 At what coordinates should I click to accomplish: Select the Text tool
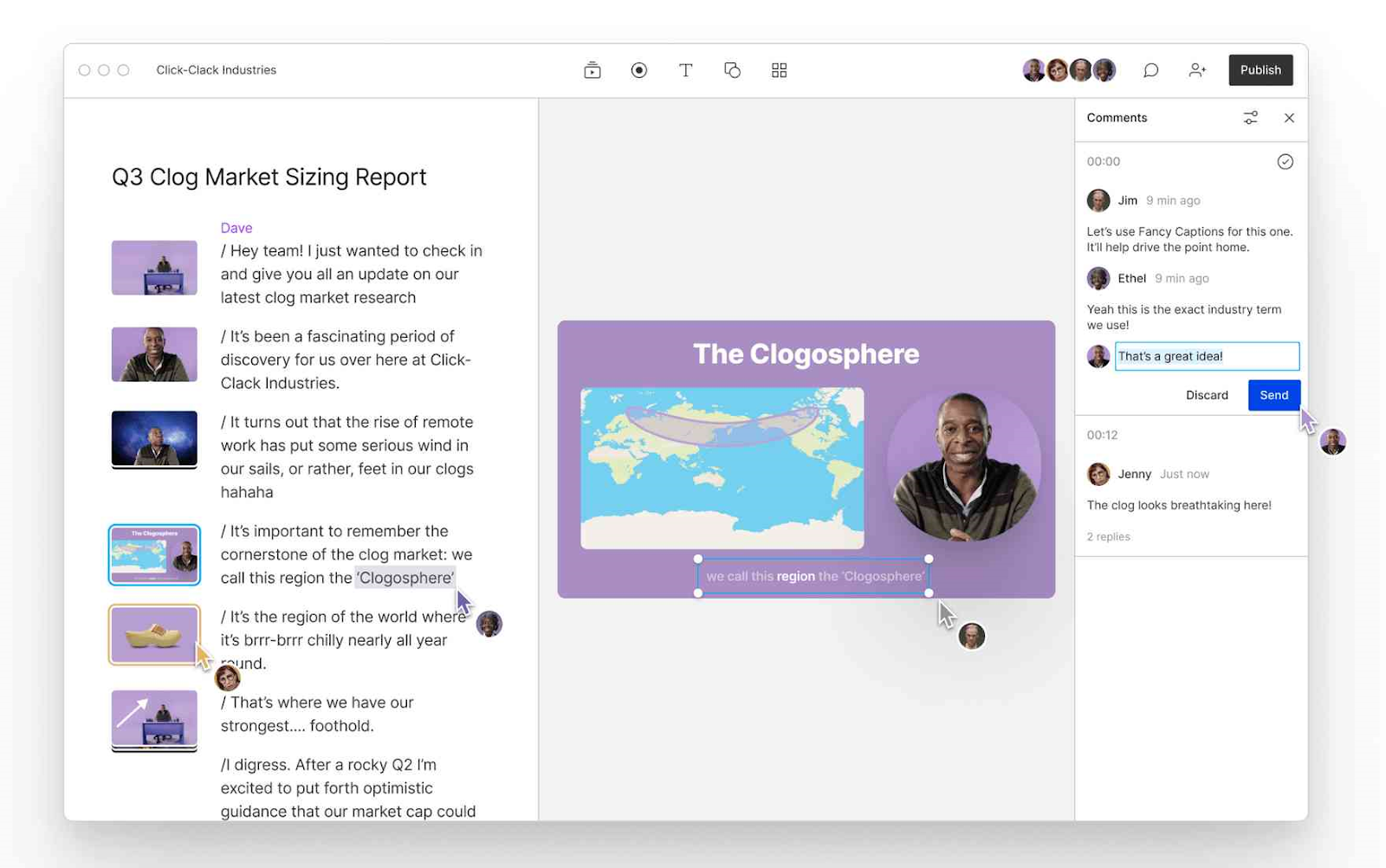tap(685, 70)
